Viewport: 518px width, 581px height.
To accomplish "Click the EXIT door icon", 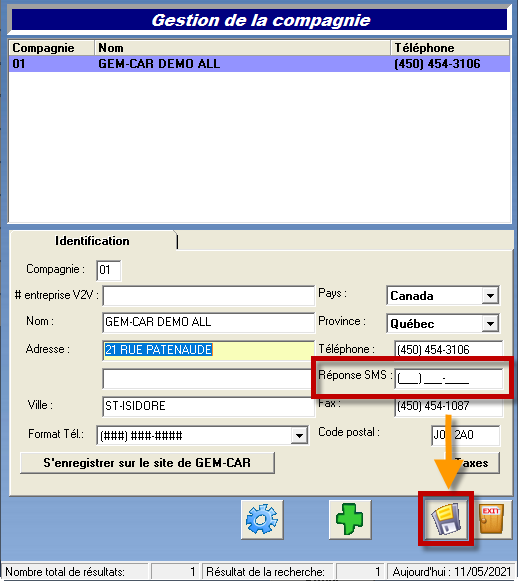I will (x=492, y=518).
